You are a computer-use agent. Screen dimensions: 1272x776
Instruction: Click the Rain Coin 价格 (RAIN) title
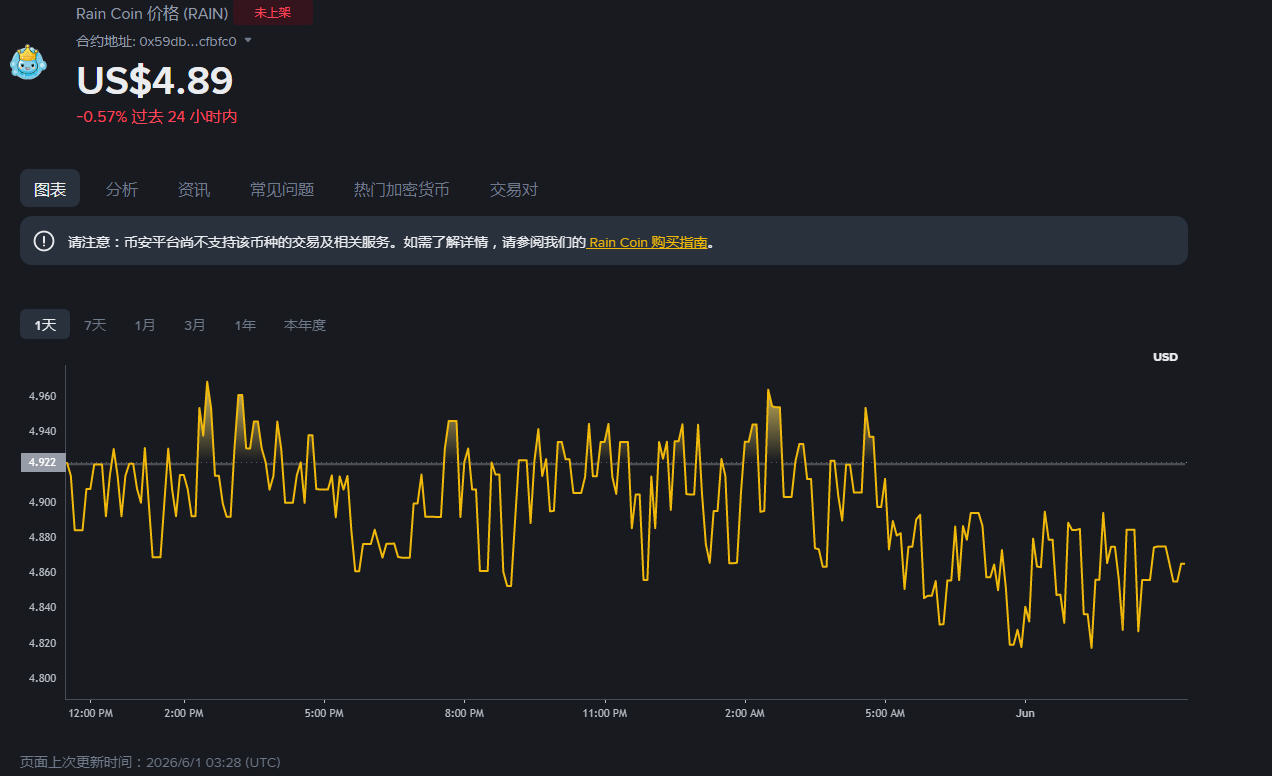(152, 14)
